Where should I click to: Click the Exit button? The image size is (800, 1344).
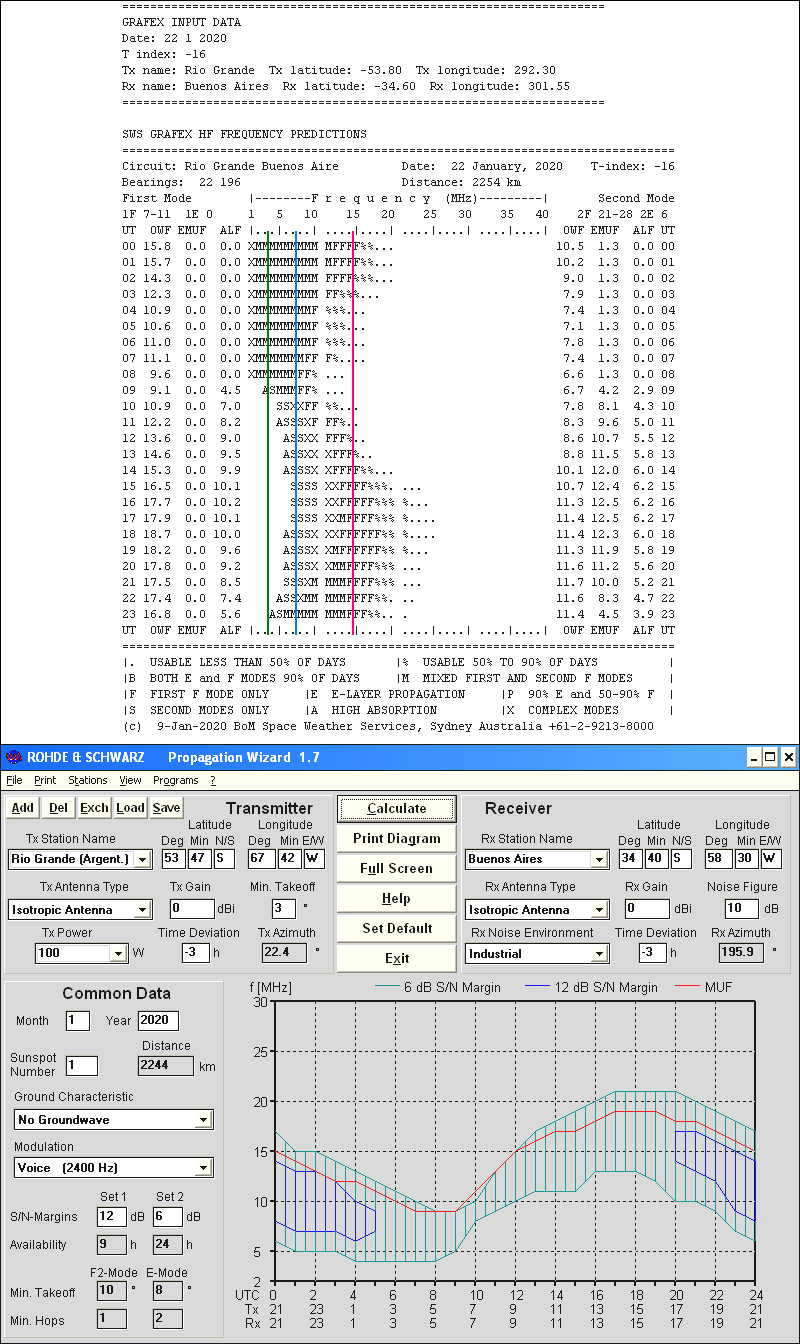[x=396, y=958]
